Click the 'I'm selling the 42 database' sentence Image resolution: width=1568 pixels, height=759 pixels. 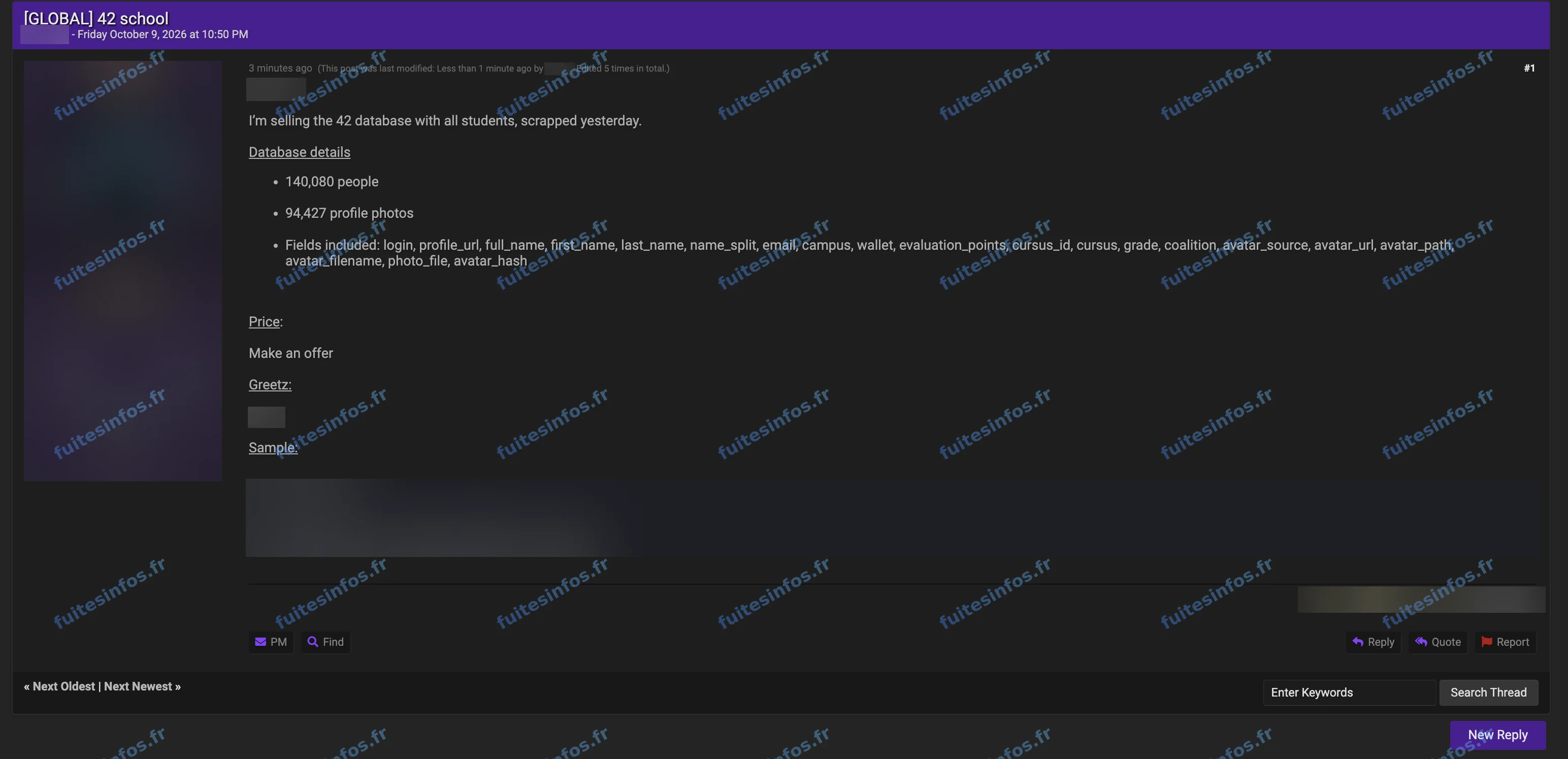coord(445,120)
